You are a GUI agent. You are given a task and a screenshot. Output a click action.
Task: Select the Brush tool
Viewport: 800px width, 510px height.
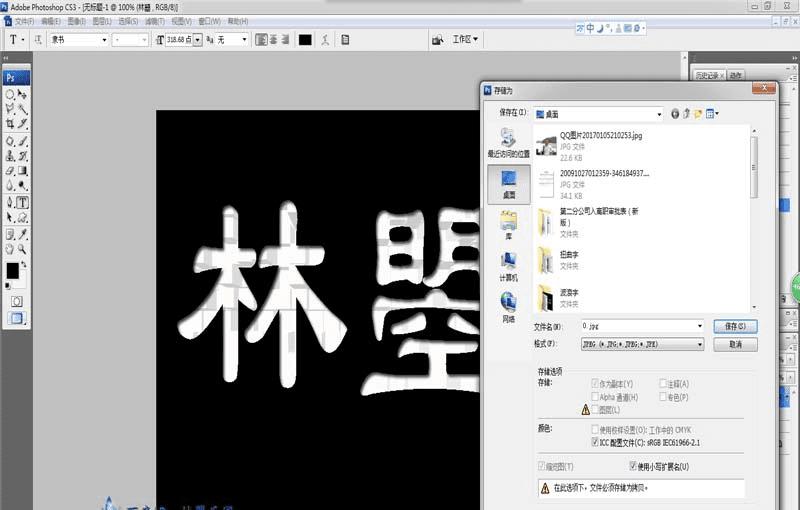click(x=22, y=141)
